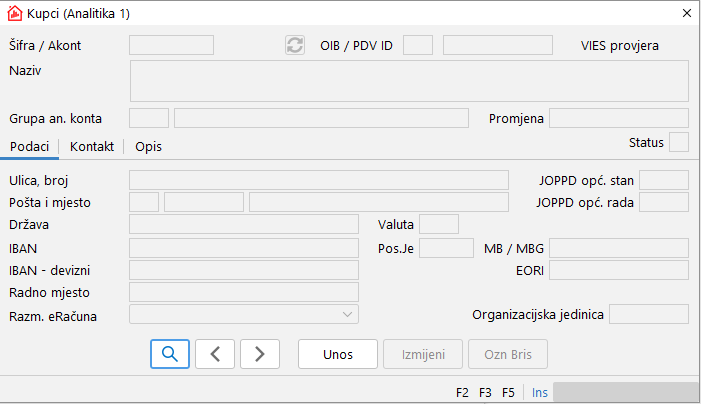Viewport: 701px width, 404px height.
Task: Click the Naziv text area
Action: tap(409, 81)
